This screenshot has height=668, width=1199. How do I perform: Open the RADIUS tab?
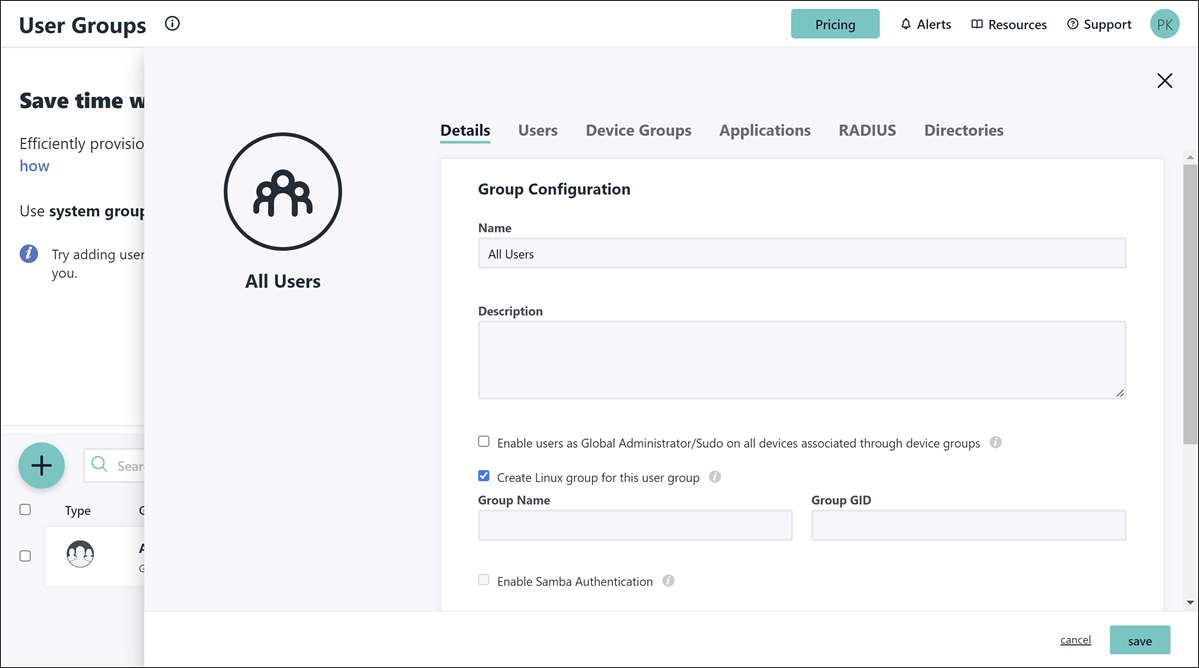coord(866,130)
